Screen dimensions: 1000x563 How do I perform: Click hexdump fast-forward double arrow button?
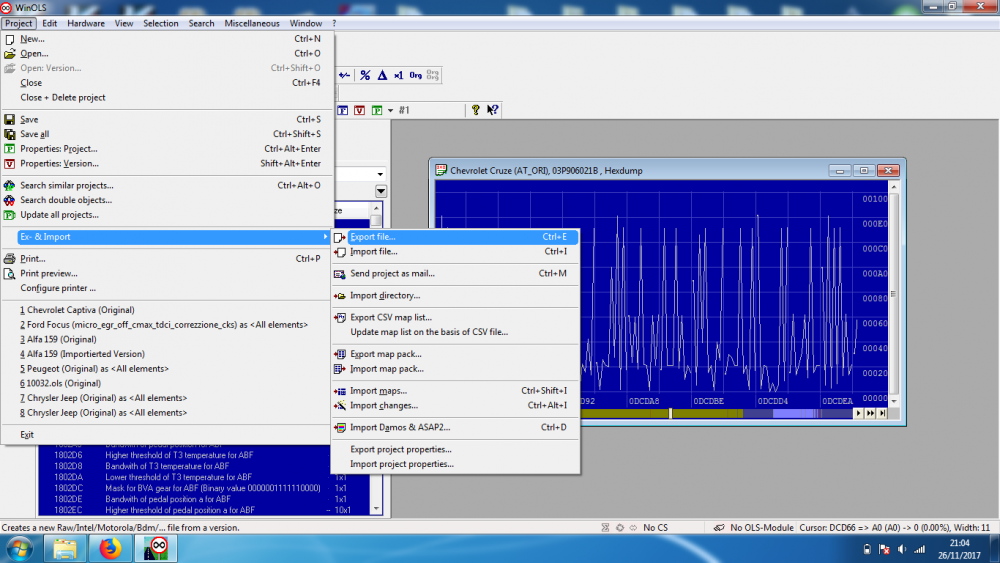click(871, 413)
